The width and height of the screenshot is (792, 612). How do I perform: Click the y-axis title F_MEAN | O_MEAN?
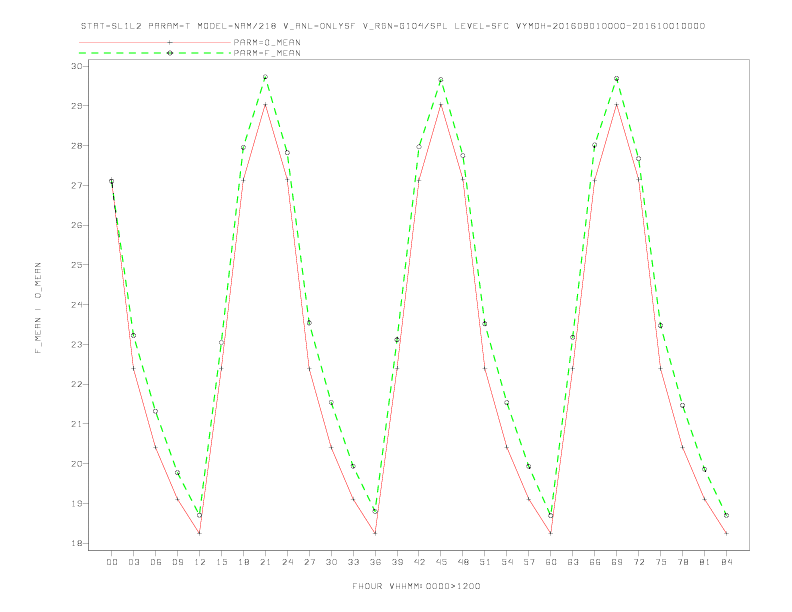coord(38,308)
